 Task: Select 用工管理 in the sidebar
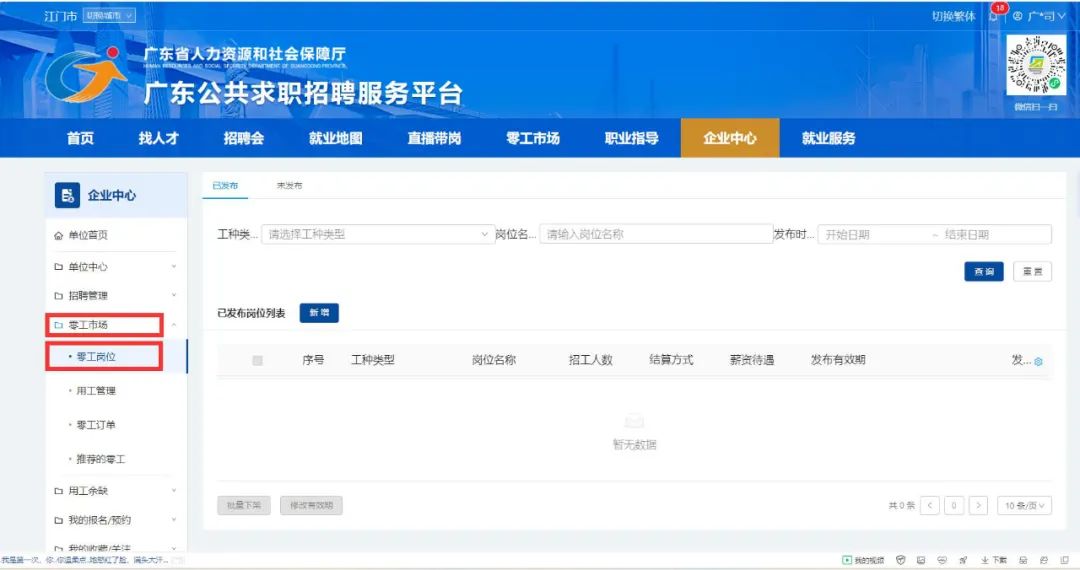pos(96,391)
